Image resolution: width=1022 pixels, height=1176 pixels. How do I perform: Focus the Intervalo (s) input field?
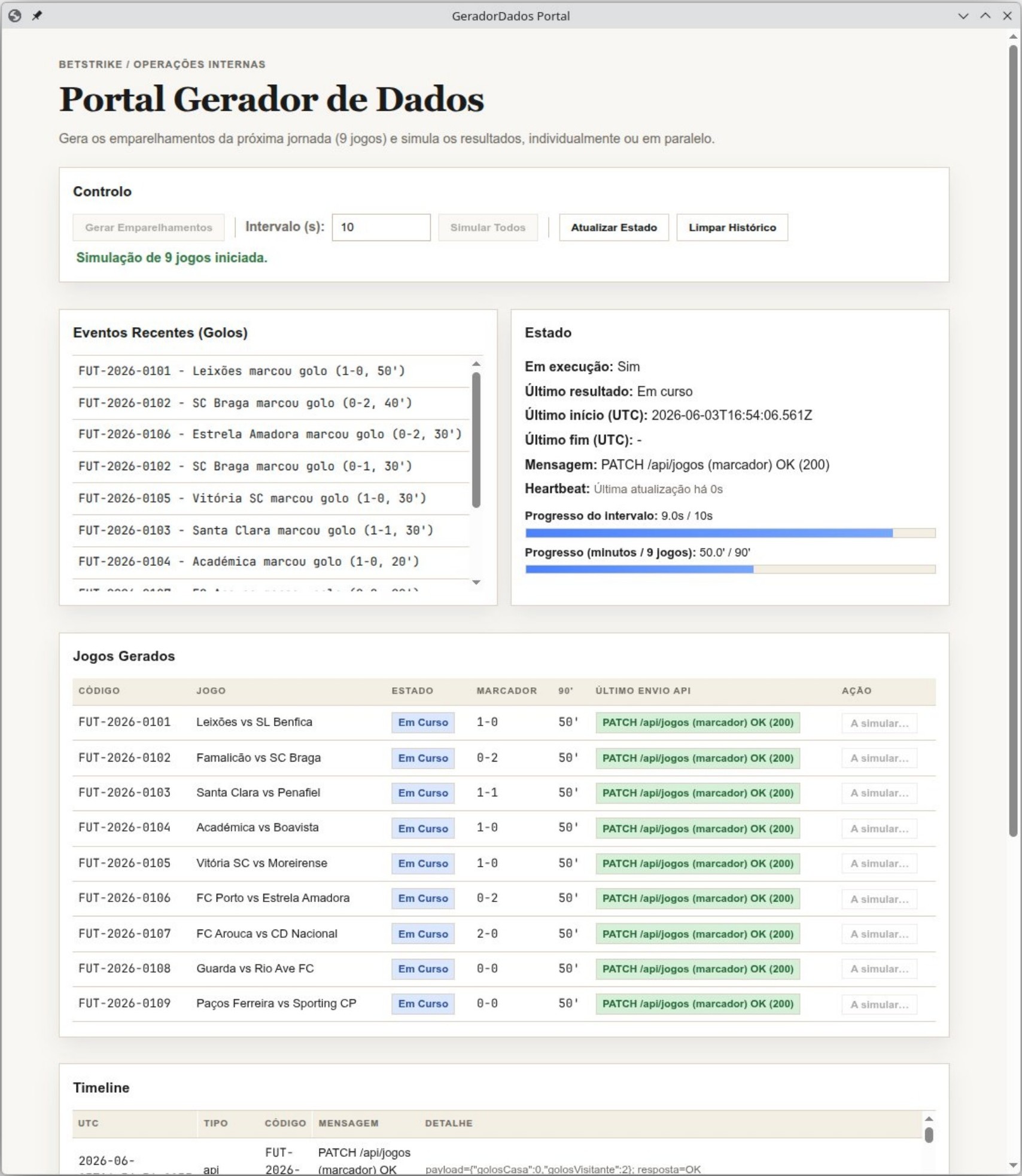pyautogui.click(x=381, y=227)
